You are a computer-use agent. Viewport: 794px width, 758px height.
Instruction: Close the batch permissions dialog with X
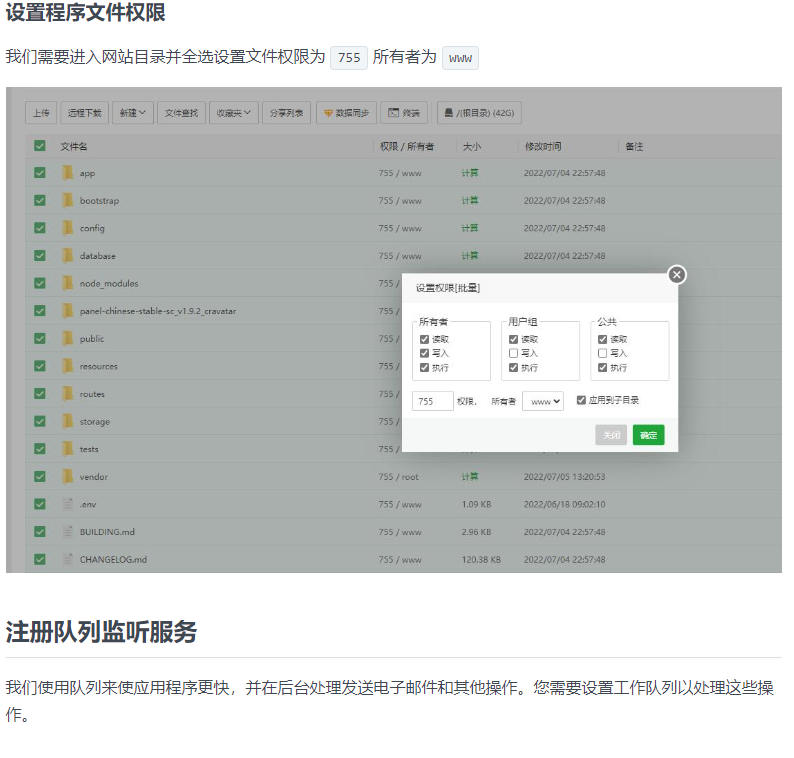click(677, 275)
